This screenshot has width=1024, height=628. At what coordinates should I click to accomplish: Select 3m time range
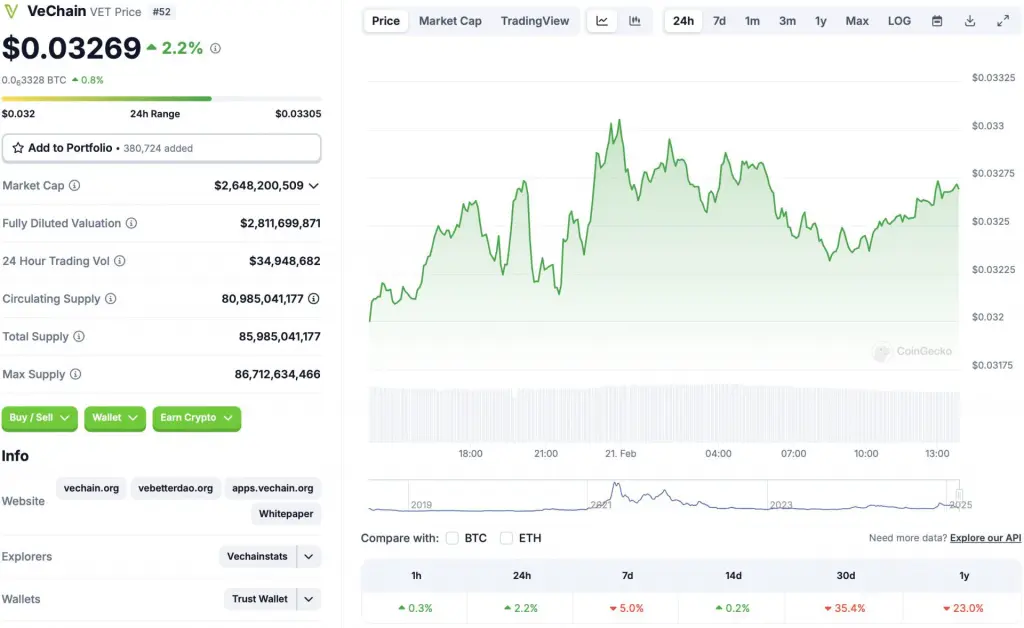[x=788, y=21]
